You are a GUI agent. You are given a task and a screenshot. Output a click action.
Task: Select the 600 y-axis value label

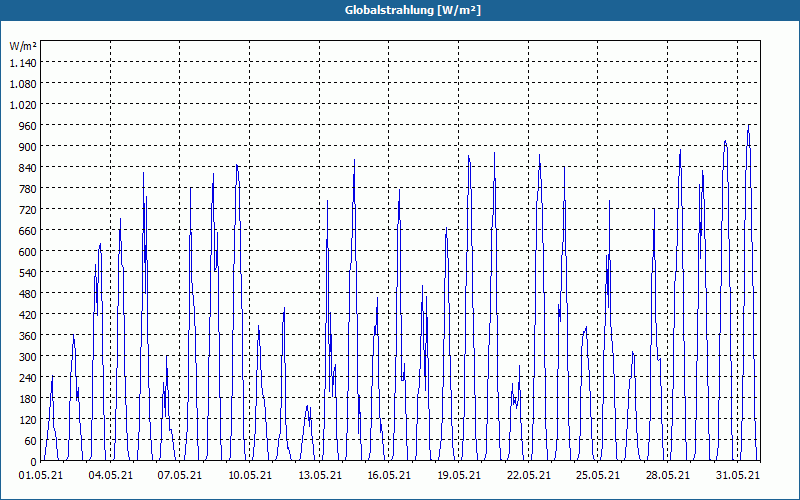click(x=28, y=252)
